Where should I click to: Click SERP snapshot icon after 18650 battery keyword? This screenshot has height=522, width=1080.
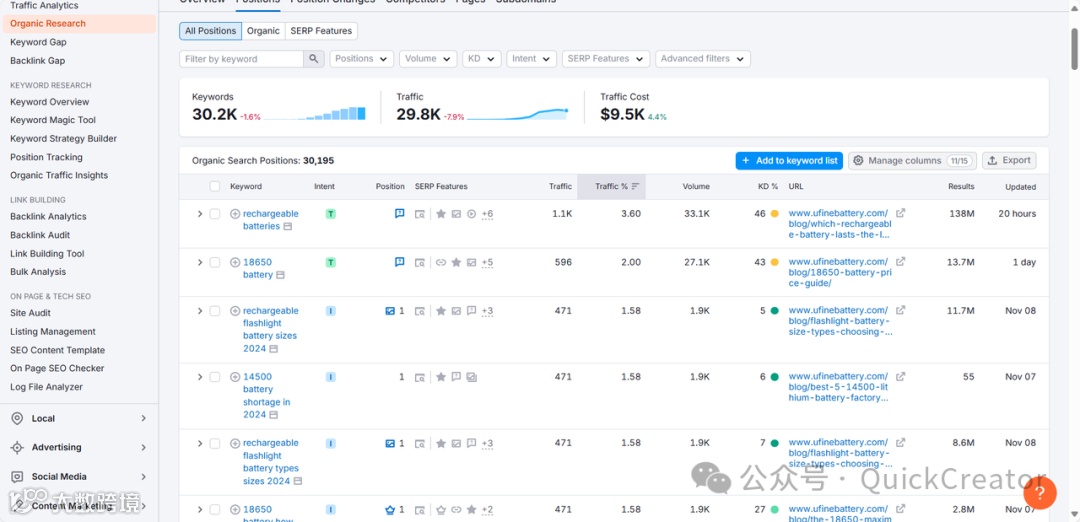(x=281, y=275)
